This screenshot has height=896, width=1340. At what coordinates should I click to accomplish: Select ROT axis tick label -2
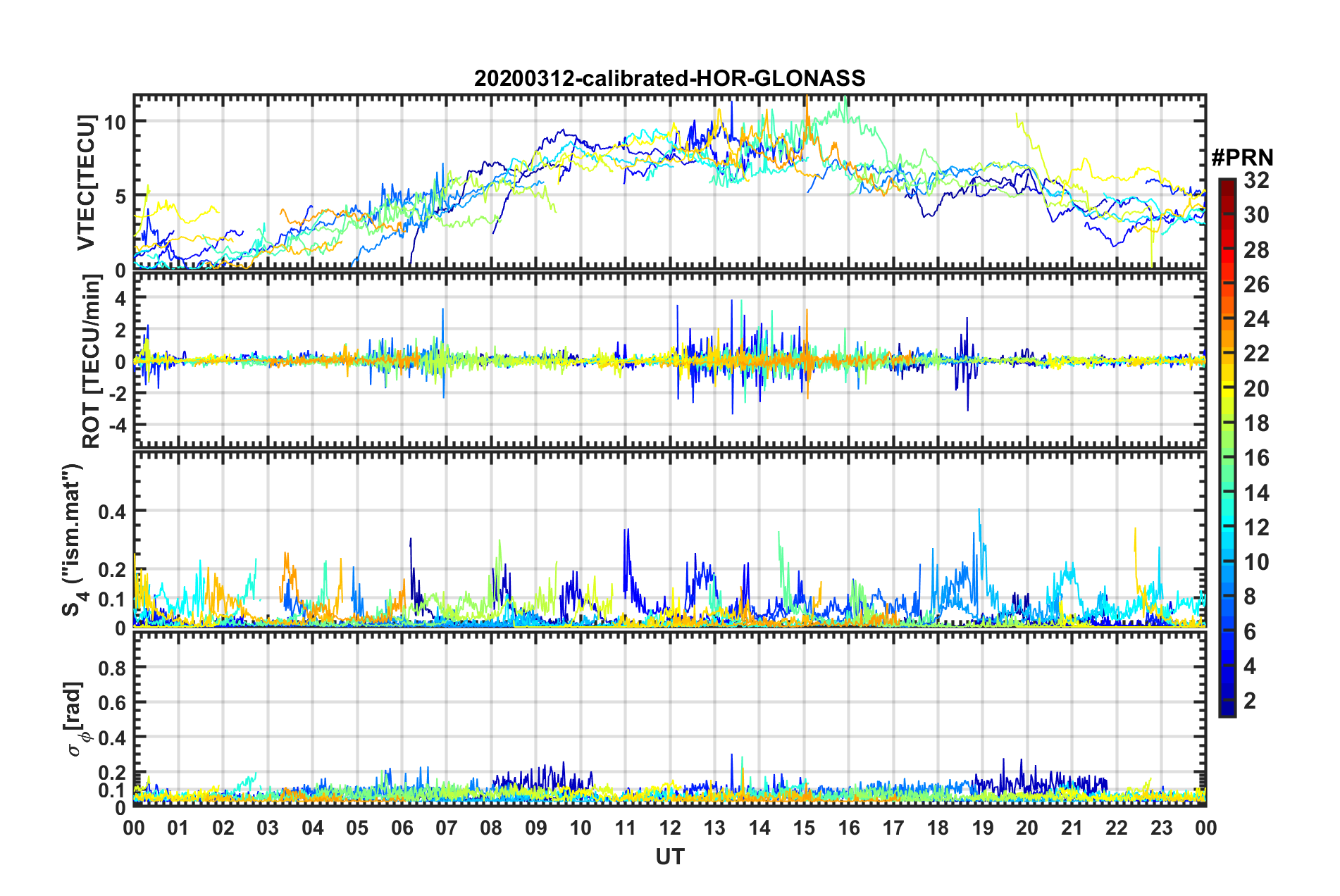pos(116,394)
